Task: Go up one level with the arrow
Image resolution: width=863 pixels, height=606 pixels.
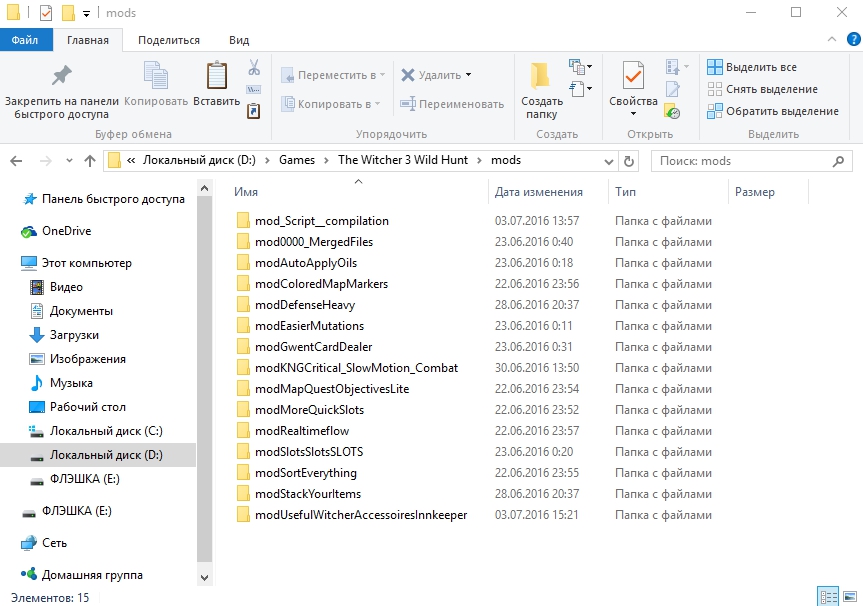Action: (90, 160)
